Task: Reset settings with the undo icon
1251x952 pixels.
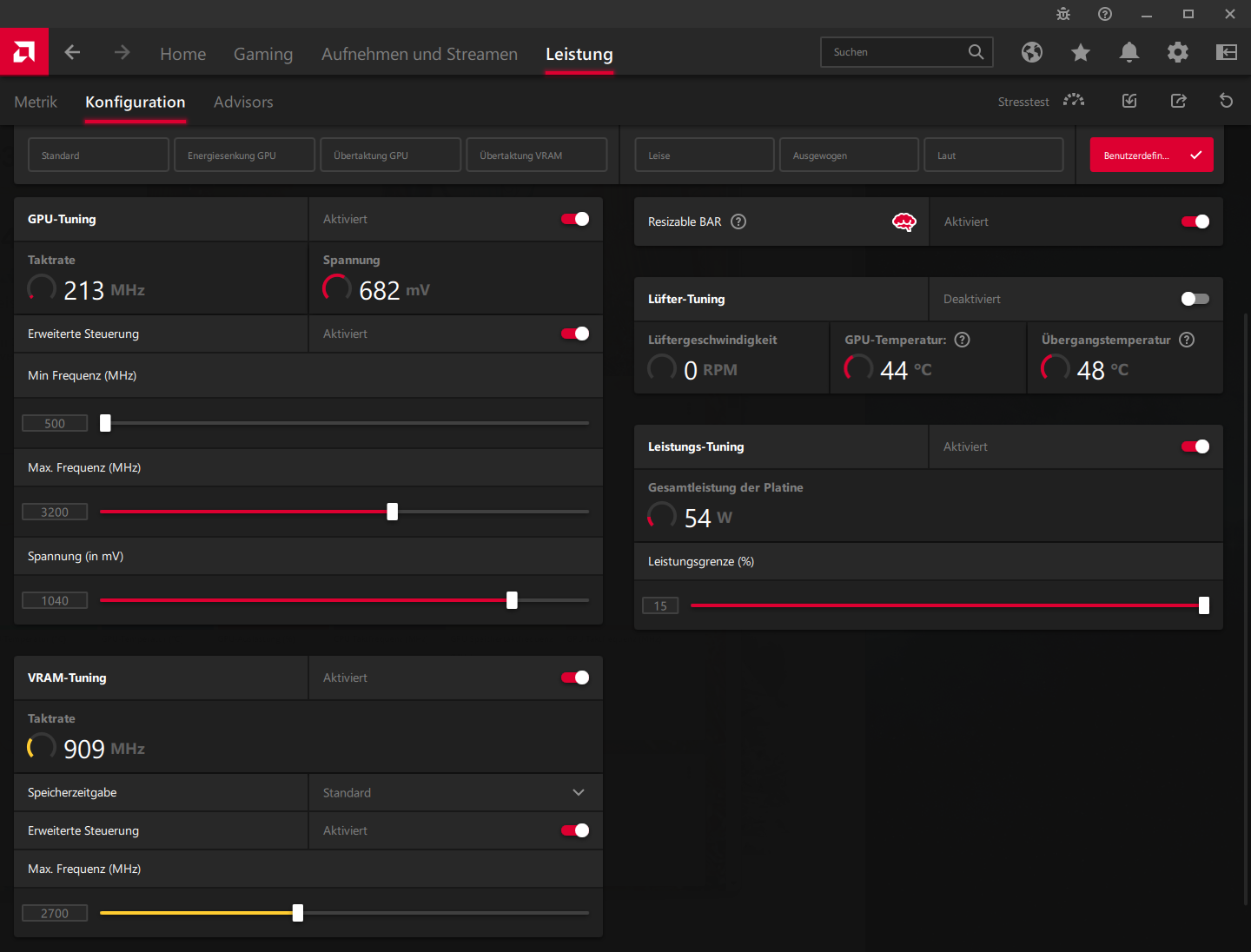Action: (x=1227, y=101)
